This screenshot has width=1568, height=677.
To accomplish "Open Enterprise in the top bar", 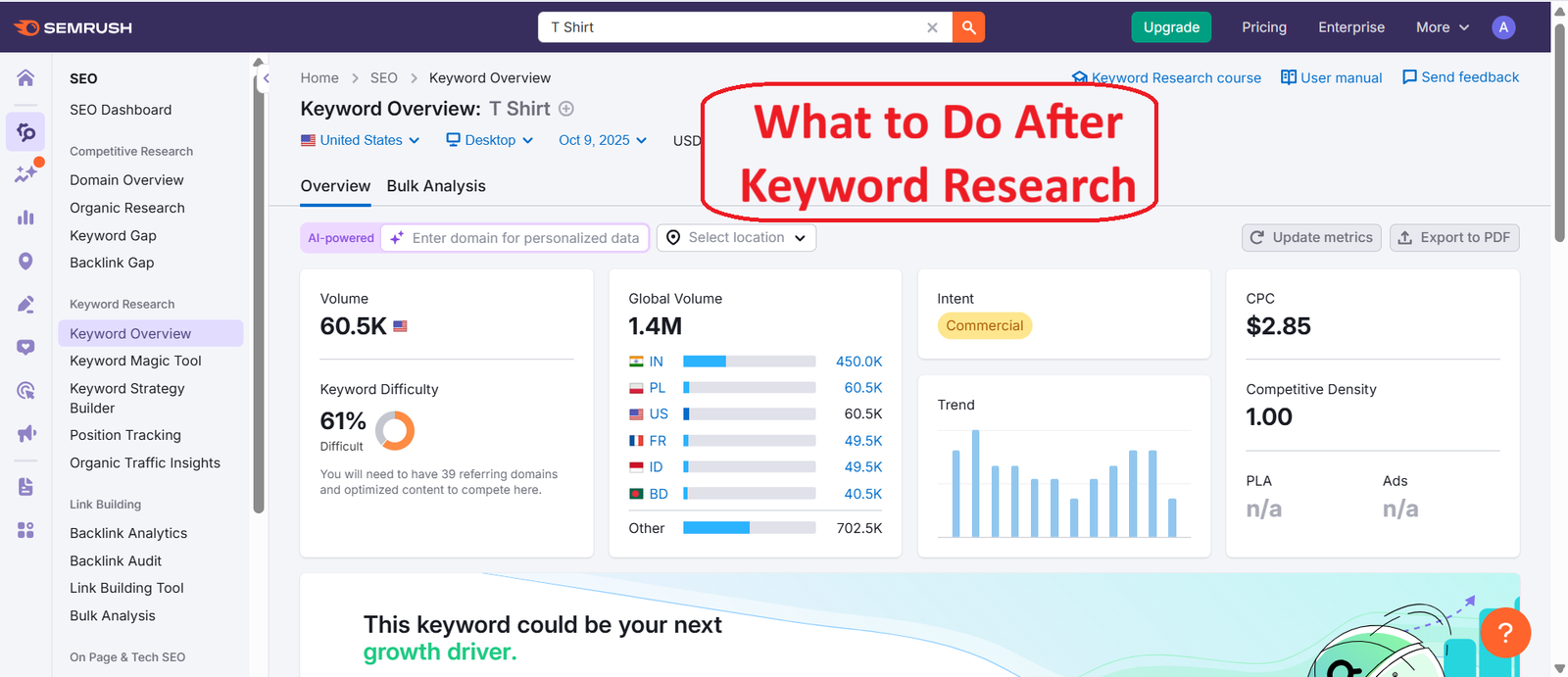I will 1351,27.
